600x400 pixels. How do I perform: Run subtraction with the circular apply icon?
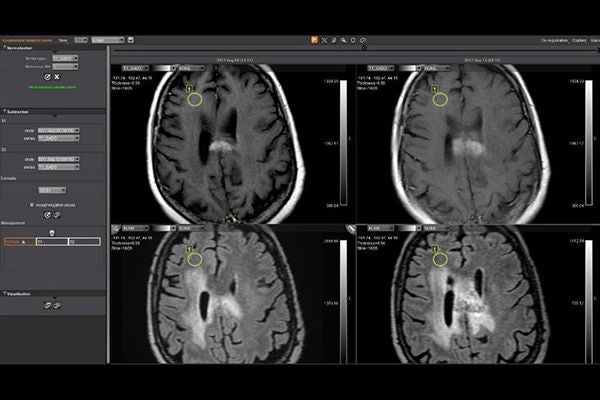click(x=47, y=215)
